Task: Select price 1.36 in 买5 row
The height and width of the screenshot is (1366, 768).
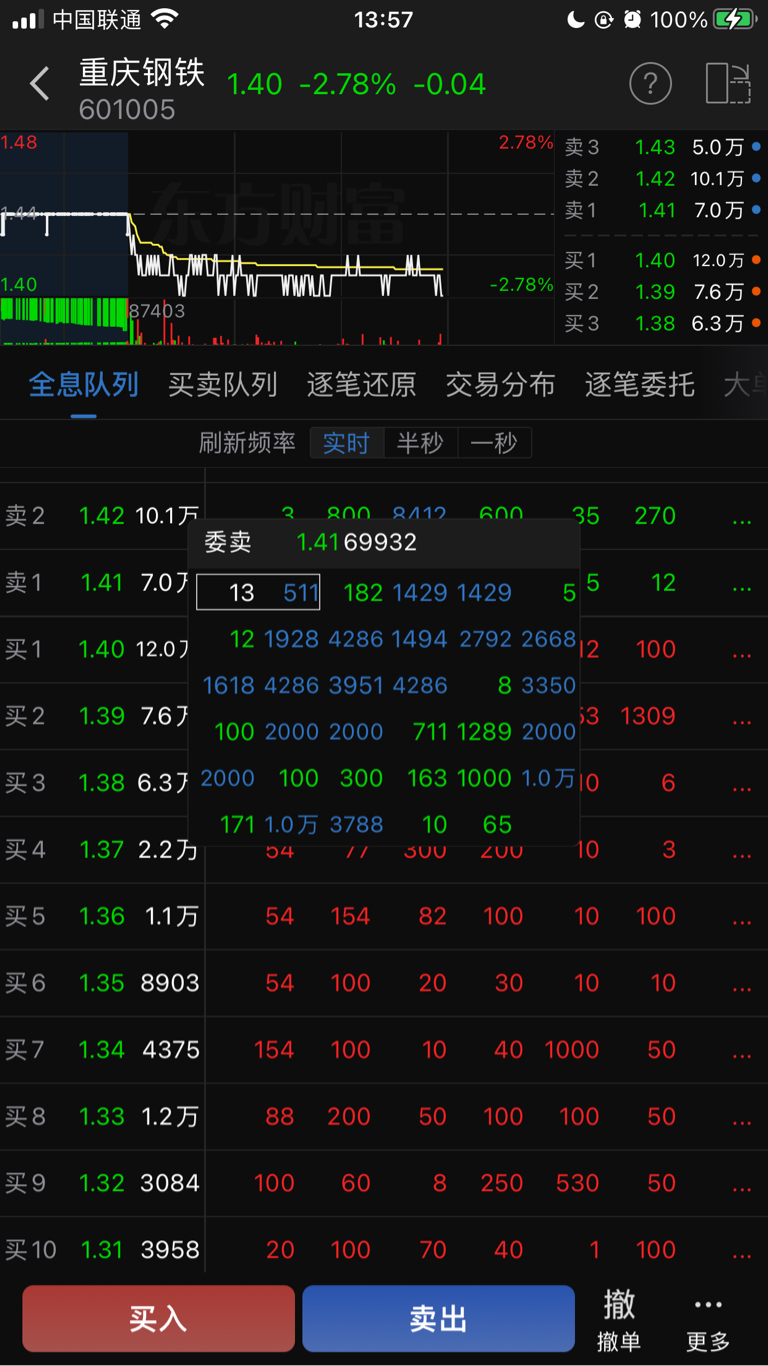Action: (102, 916)
